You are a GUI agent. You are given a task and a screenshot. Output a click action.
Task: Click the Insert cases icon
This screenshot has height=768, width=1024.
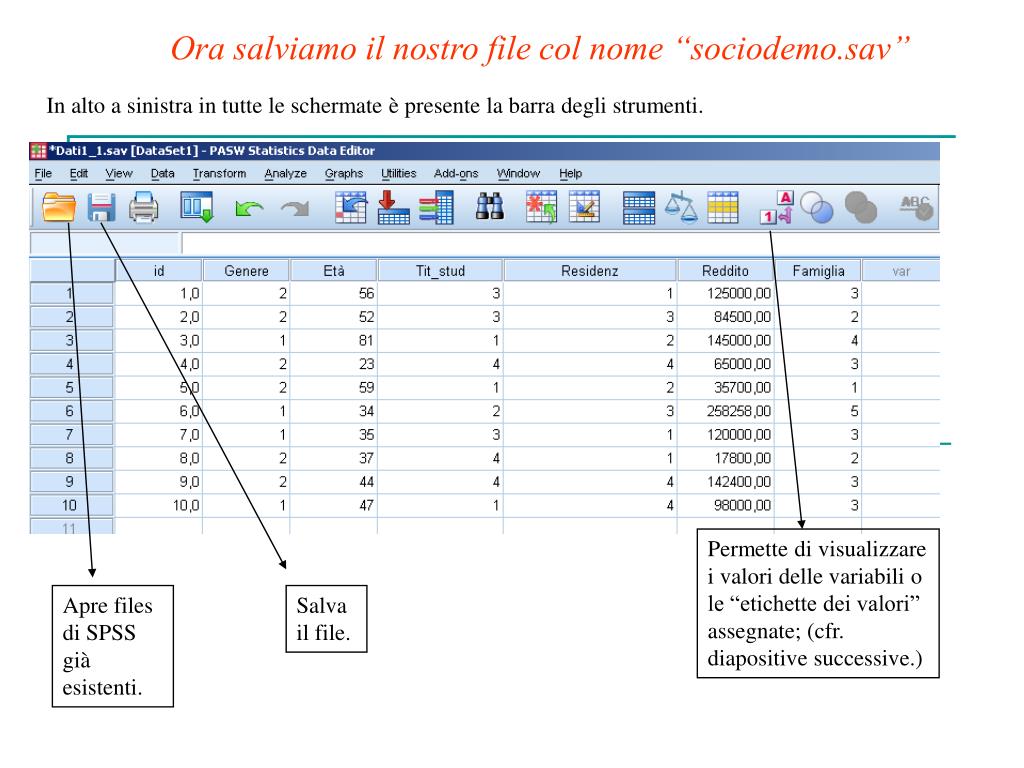click(x=541, y=207)
